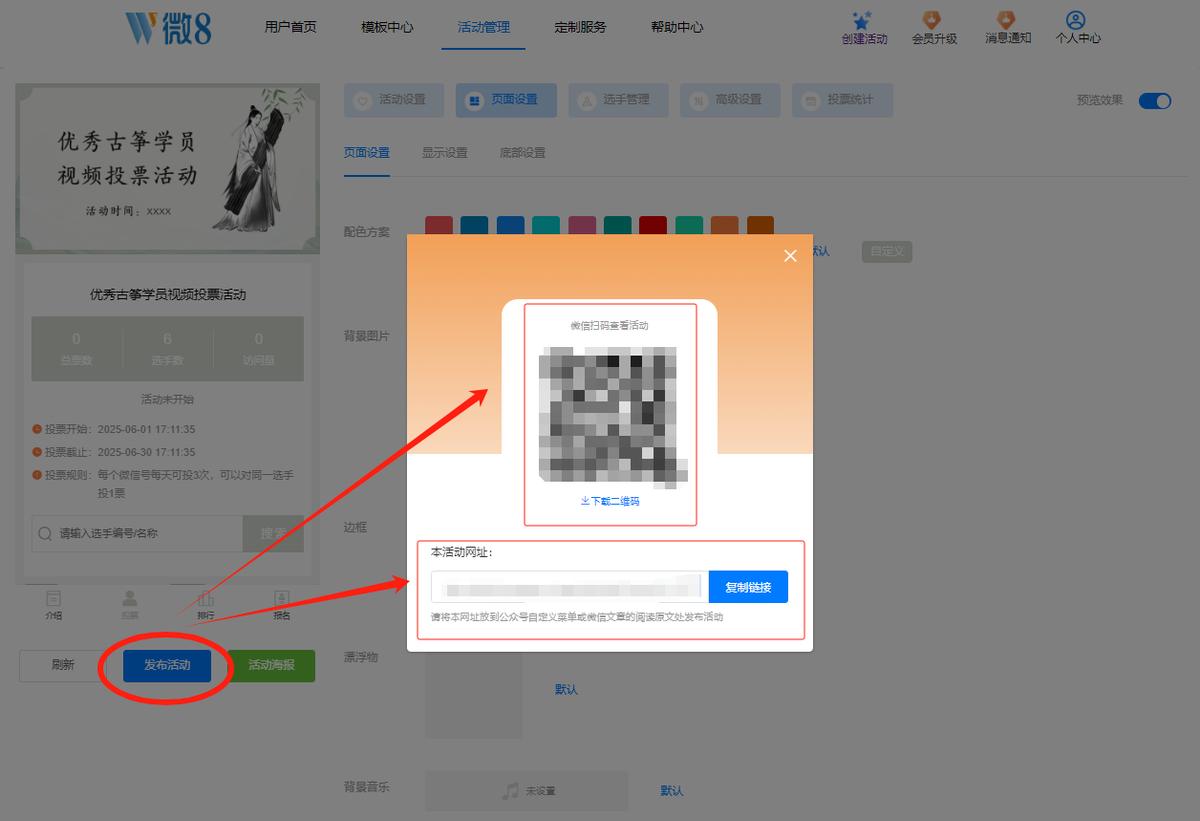The width and height of the screenshot is (1200, 821).
Task: Click the 默认 link beside 漂浮物
Action: pyautogui.click(x=566, y=690)
